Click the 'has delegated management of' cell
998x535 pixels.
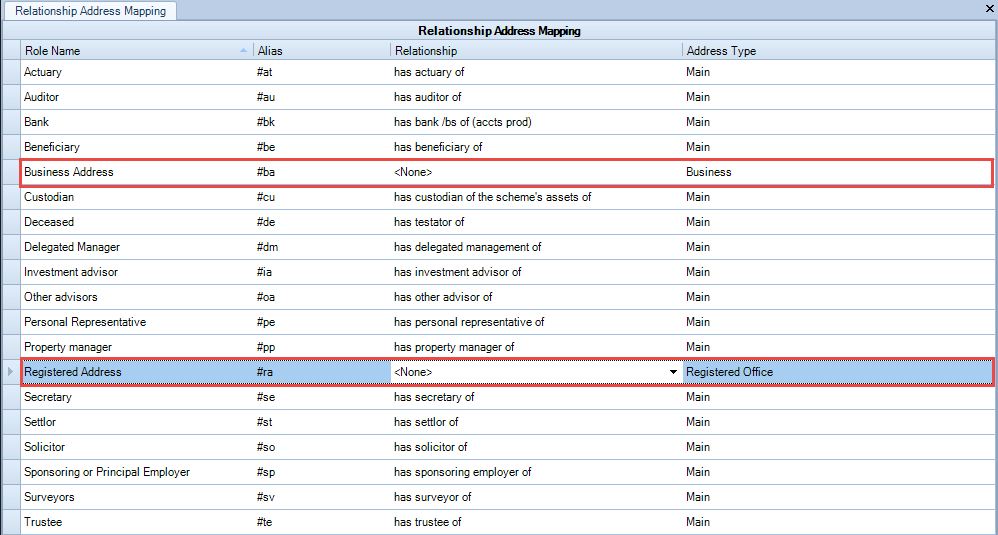click(x=536, y=247)
